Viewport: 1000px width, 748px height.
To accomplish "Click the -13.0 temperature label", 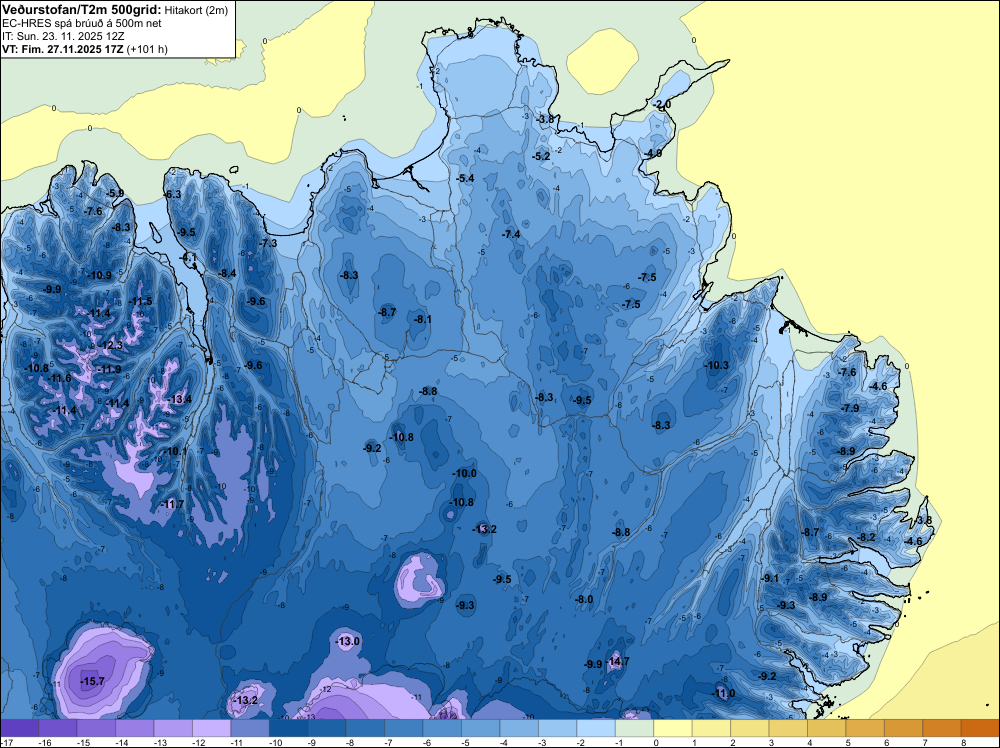I will (348, 642).
